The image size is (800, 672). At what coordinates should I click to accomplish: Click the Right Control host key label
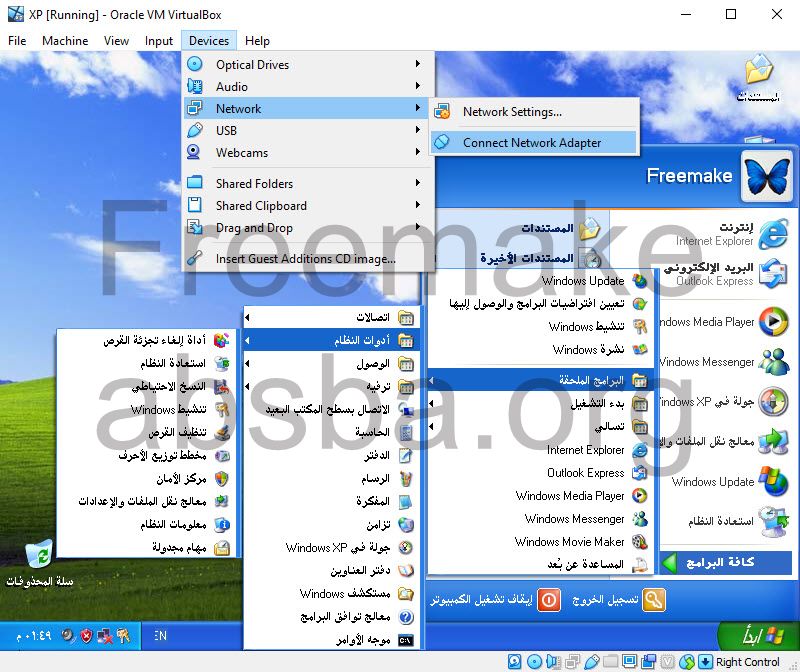pos(747,662)
